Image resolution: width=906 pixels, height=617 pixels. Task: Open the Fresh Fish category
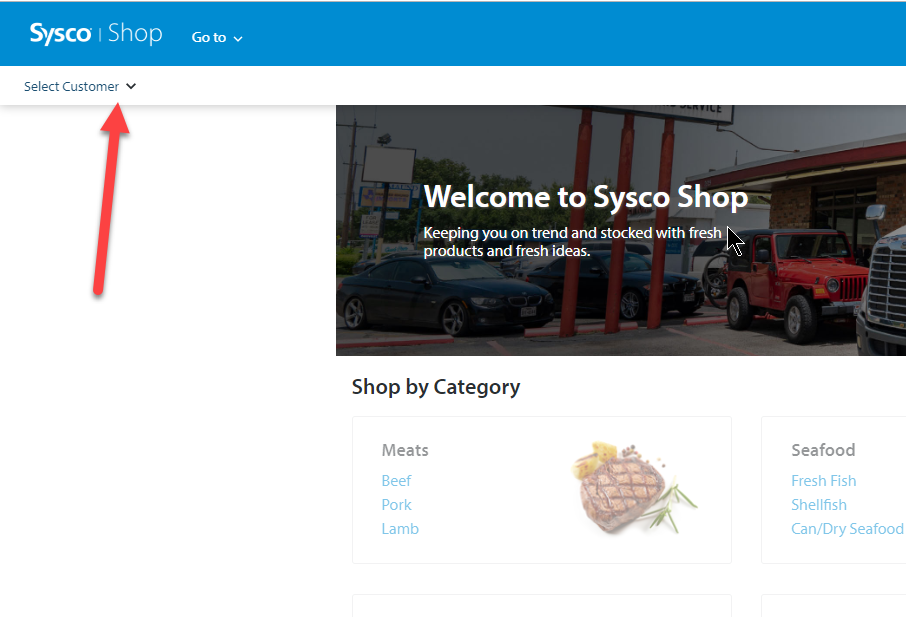(x=823, y=481)
